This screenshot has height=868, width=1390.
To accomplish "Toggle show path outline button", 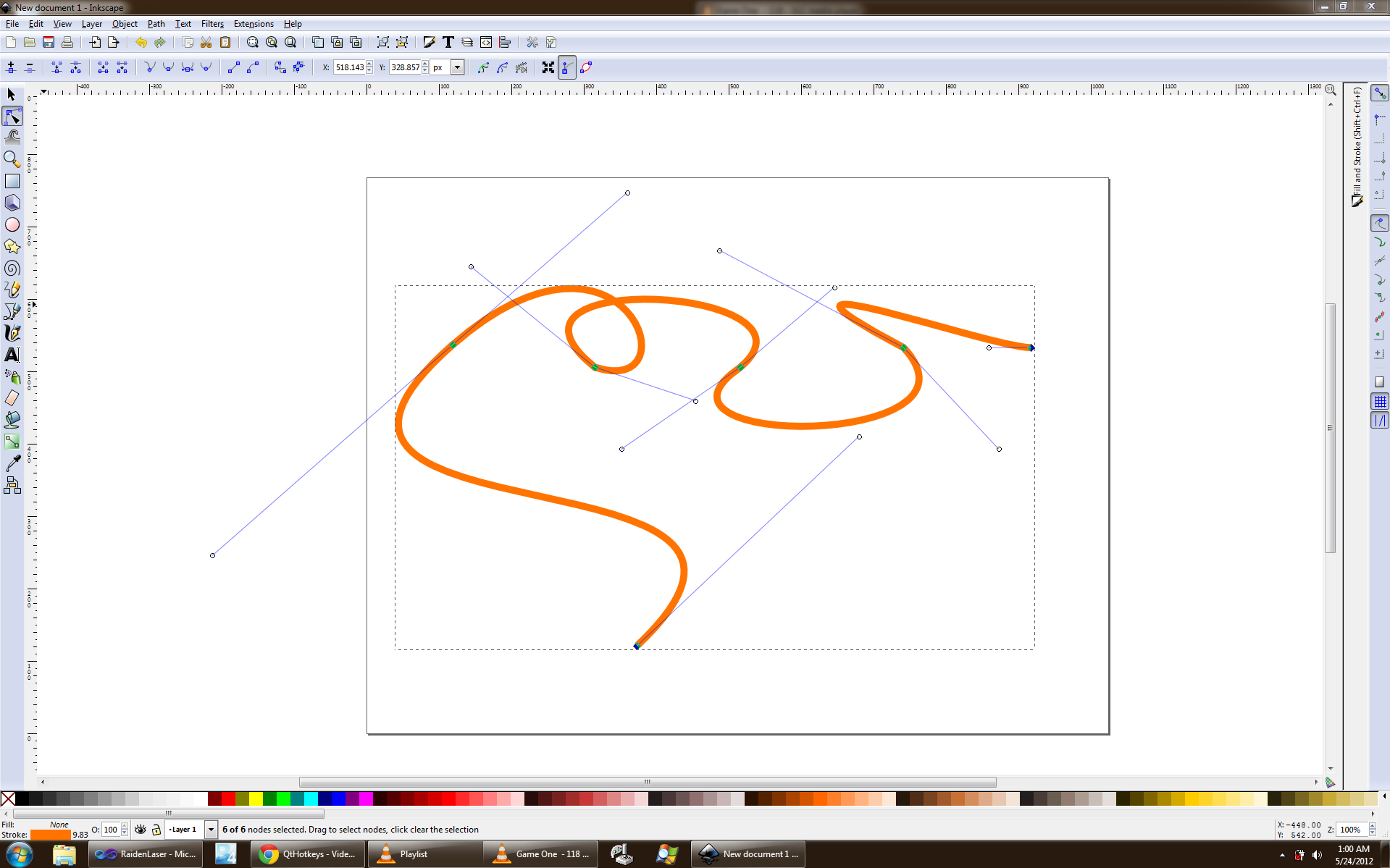I will (x=586, y=67).
